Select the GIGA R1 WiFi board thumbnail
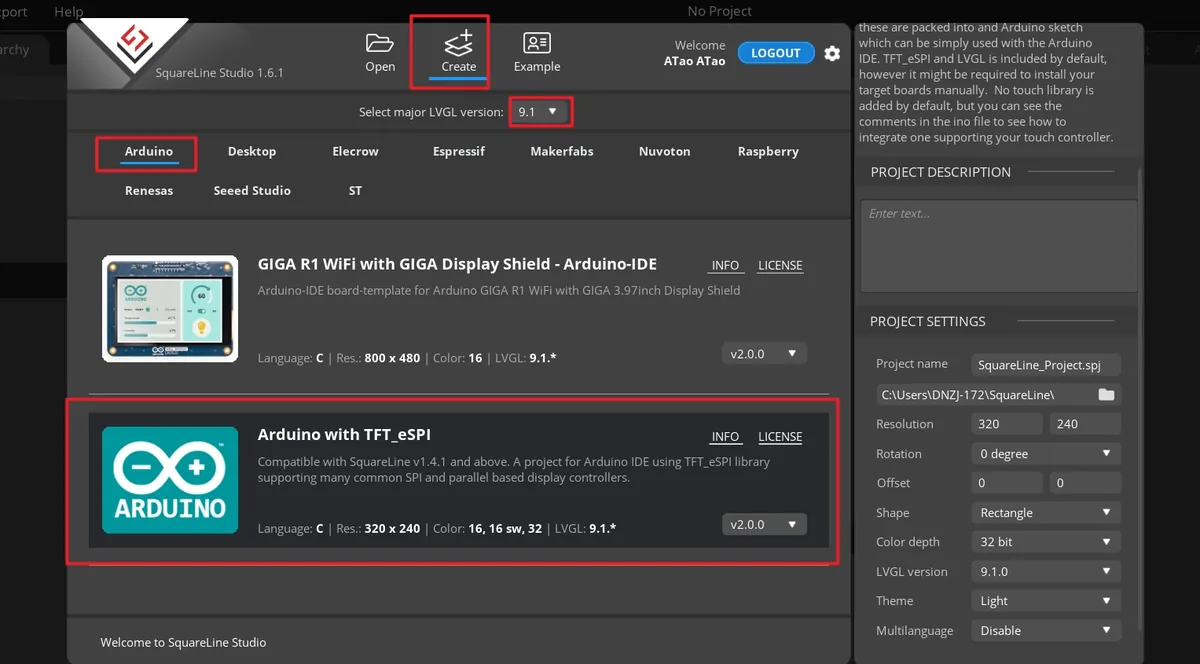Screen dimensions: 1200x664 click(170, 309)
